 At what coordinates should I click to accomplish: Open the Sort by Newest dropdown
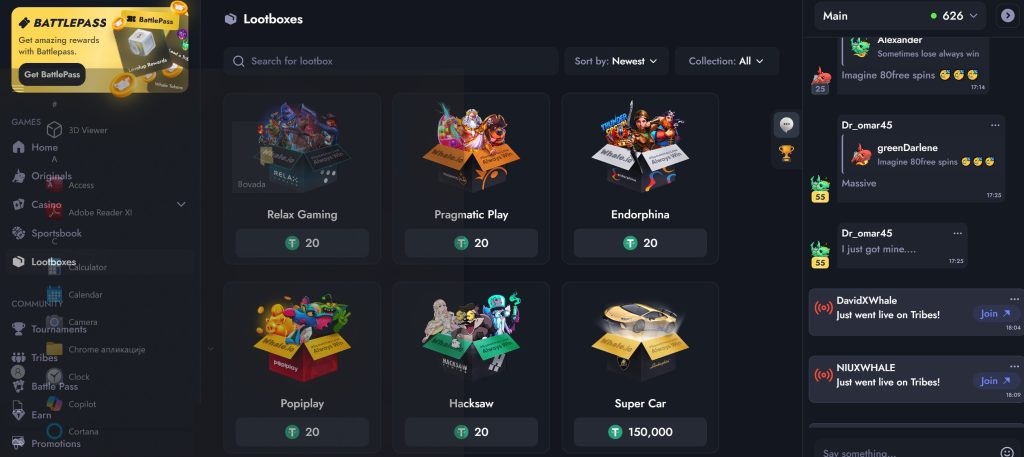(616, 61)
